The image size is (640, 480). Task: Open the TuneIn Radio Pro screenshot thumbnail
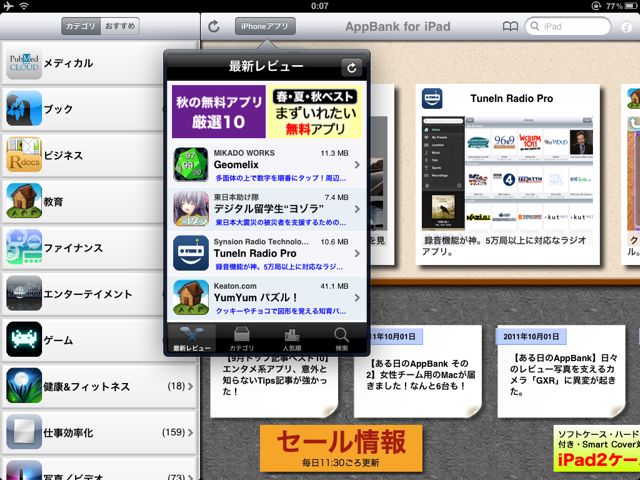[507, 173]
